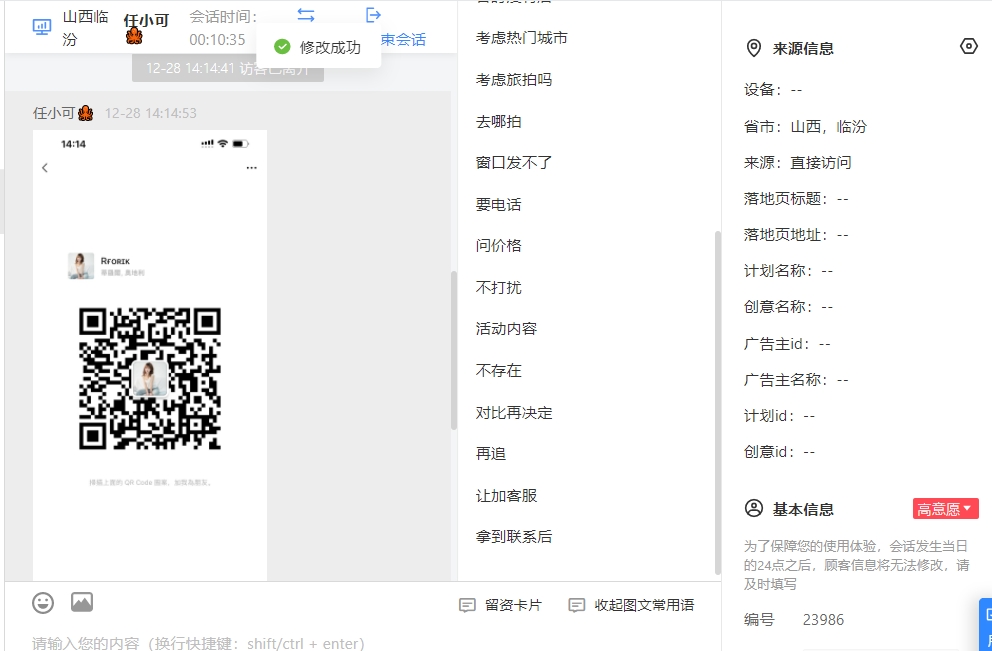Select quick phrase 窗口发不了

pos(514,163)
